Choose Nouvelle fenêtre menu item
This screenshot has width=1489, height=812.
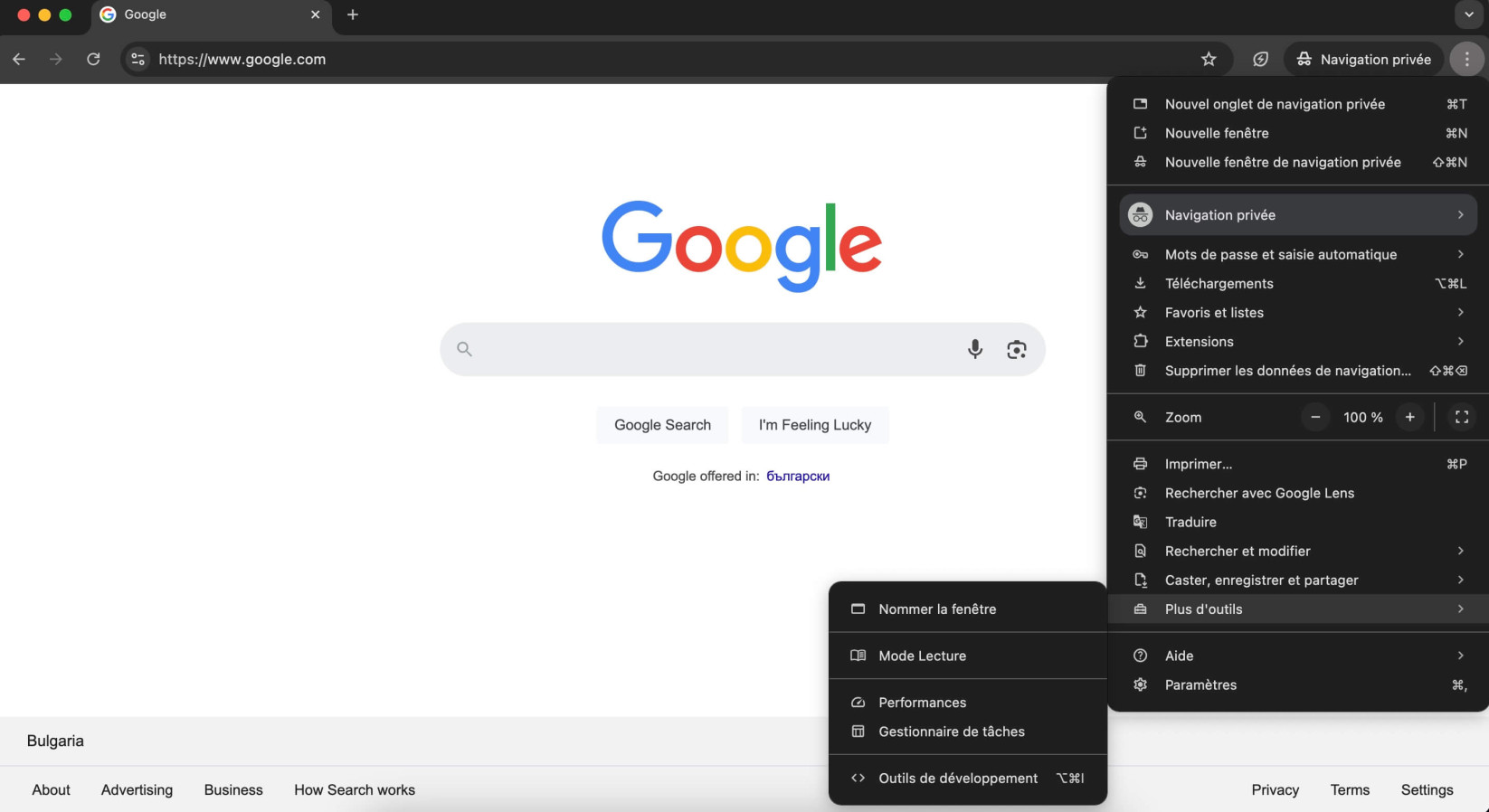[1298, 133]
